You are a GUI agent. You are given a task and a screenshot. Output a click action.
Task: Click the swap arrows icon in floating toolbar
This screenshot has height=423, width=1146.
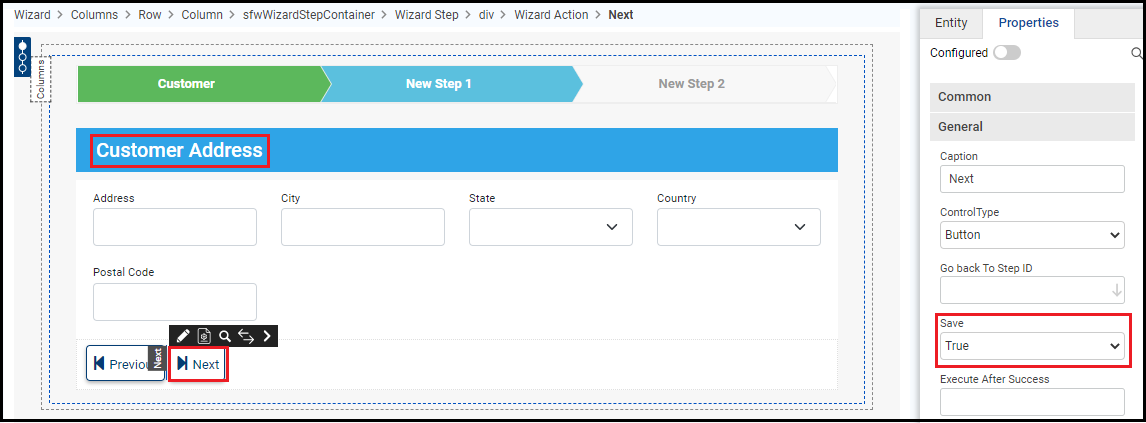[x=246, y=336]
